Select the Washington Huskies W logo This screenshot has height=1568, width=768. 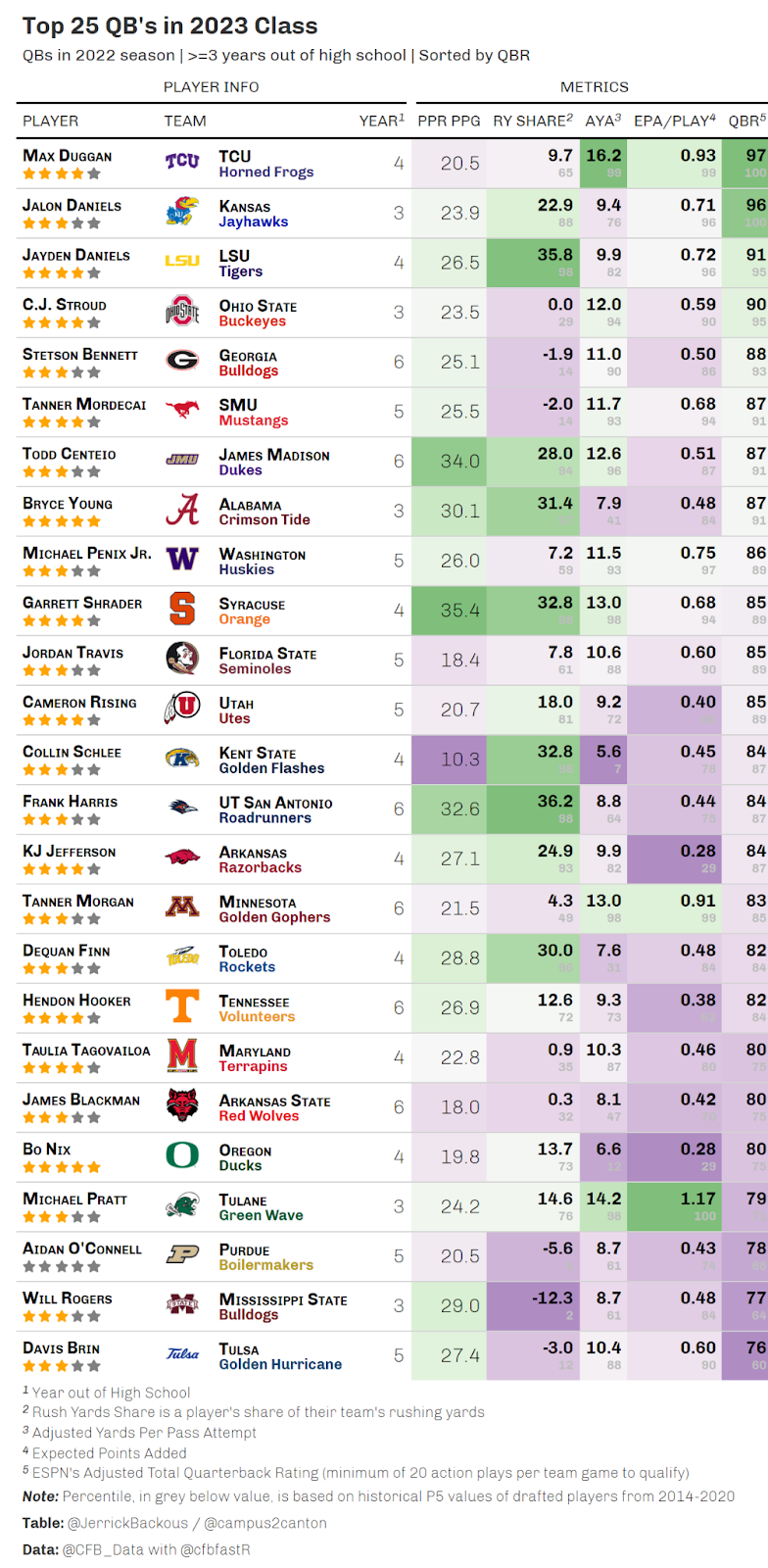182,560
